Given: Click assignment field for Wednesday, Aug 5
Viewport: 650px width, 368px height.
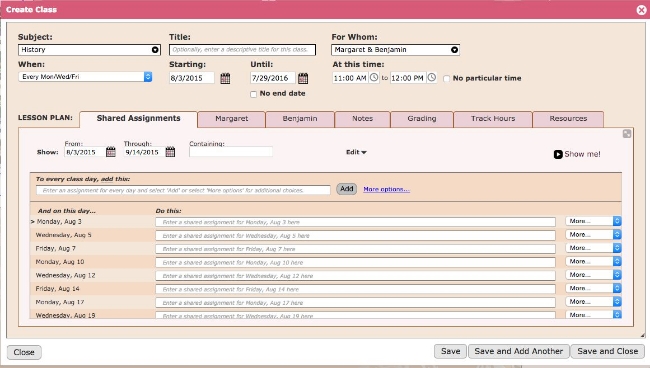Looking at the screenshot, I should pyautogui.click(x=356, y=236).
